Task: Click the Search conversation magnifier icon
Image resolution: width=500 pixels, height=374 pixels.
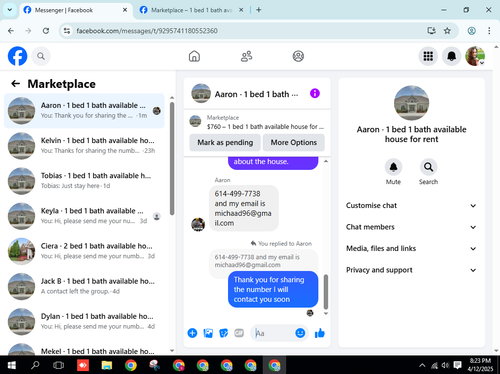Action: coord(428,167)
